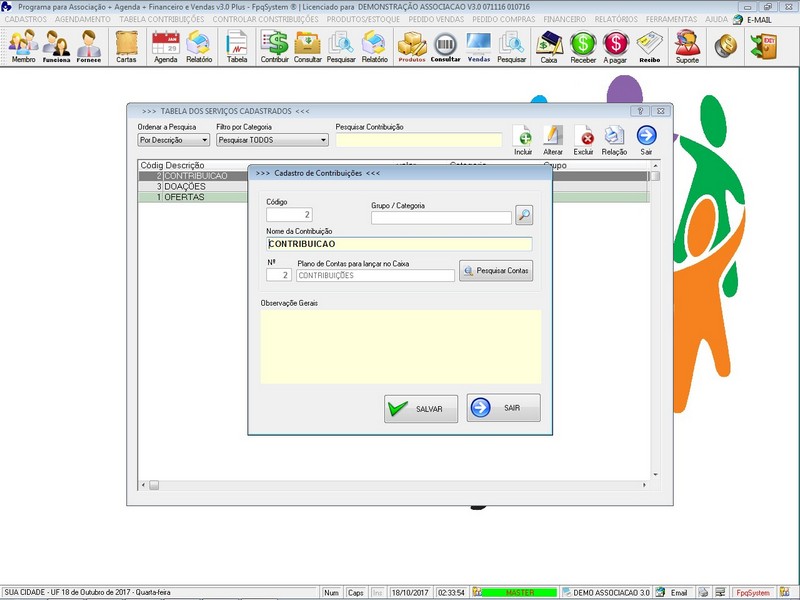The width and height of the screenshot is (800, 600).
Task: Click the Receber green dollar icon
Action: coord(583,46)
